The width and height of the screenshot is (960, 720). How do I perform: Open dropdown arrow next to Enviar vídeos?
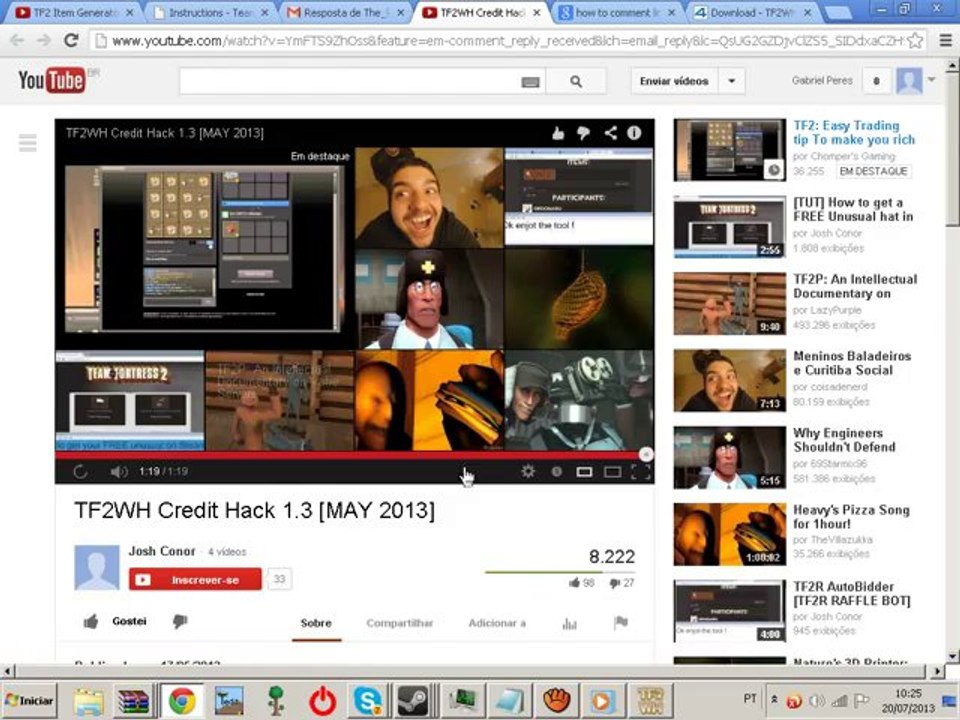tap(732, 81)
